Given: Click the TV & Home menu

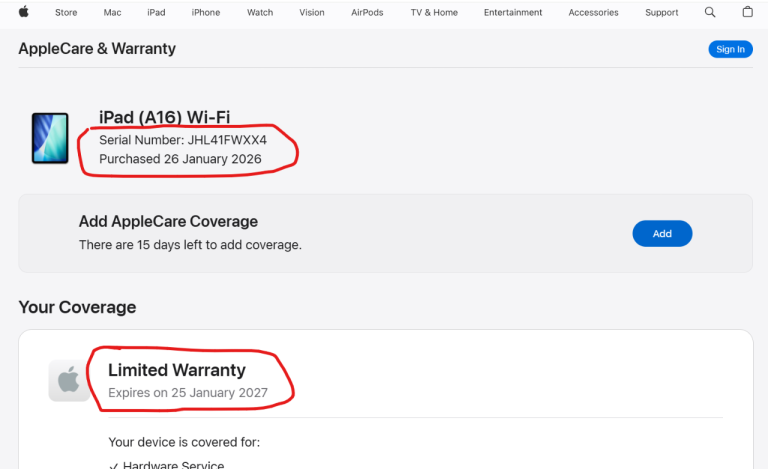Looking at the screenshot, I should (x=434, y=13).
